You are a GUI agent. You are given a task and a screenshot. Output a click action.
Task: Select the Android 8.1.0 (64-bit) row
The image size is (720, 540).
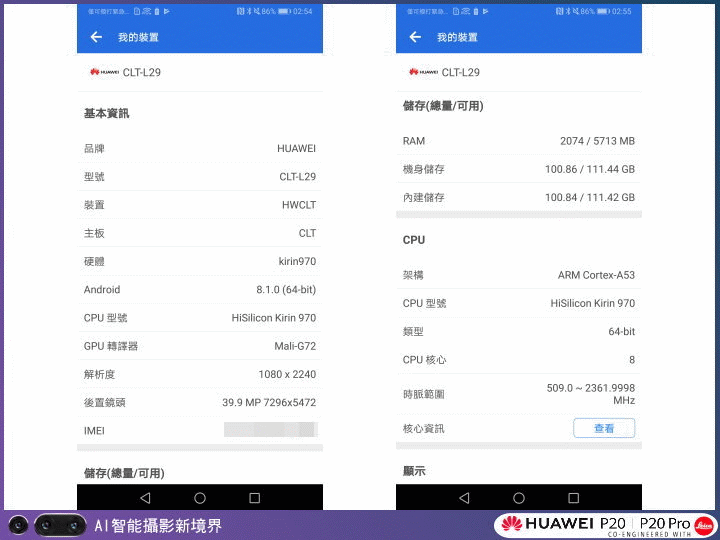coord(200,290)
